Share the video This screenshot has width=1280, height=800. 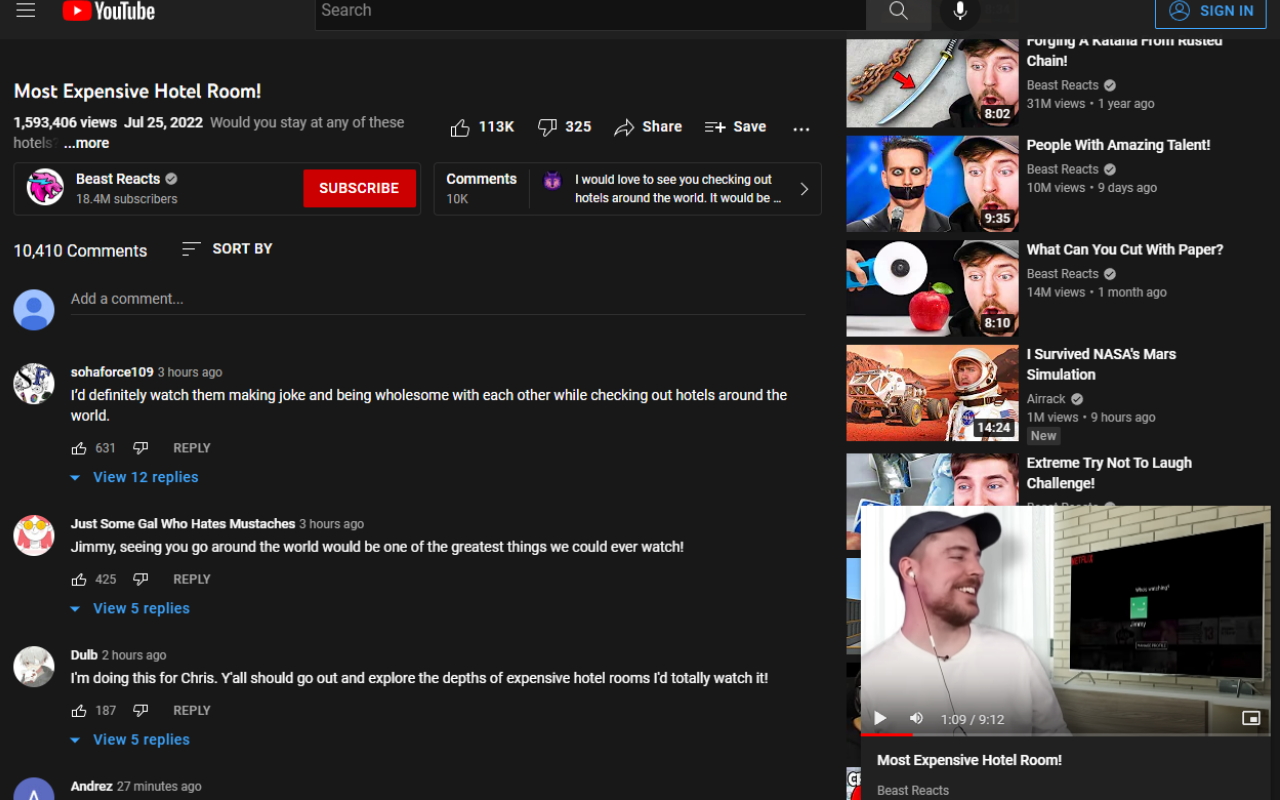(x=648, y=127)
